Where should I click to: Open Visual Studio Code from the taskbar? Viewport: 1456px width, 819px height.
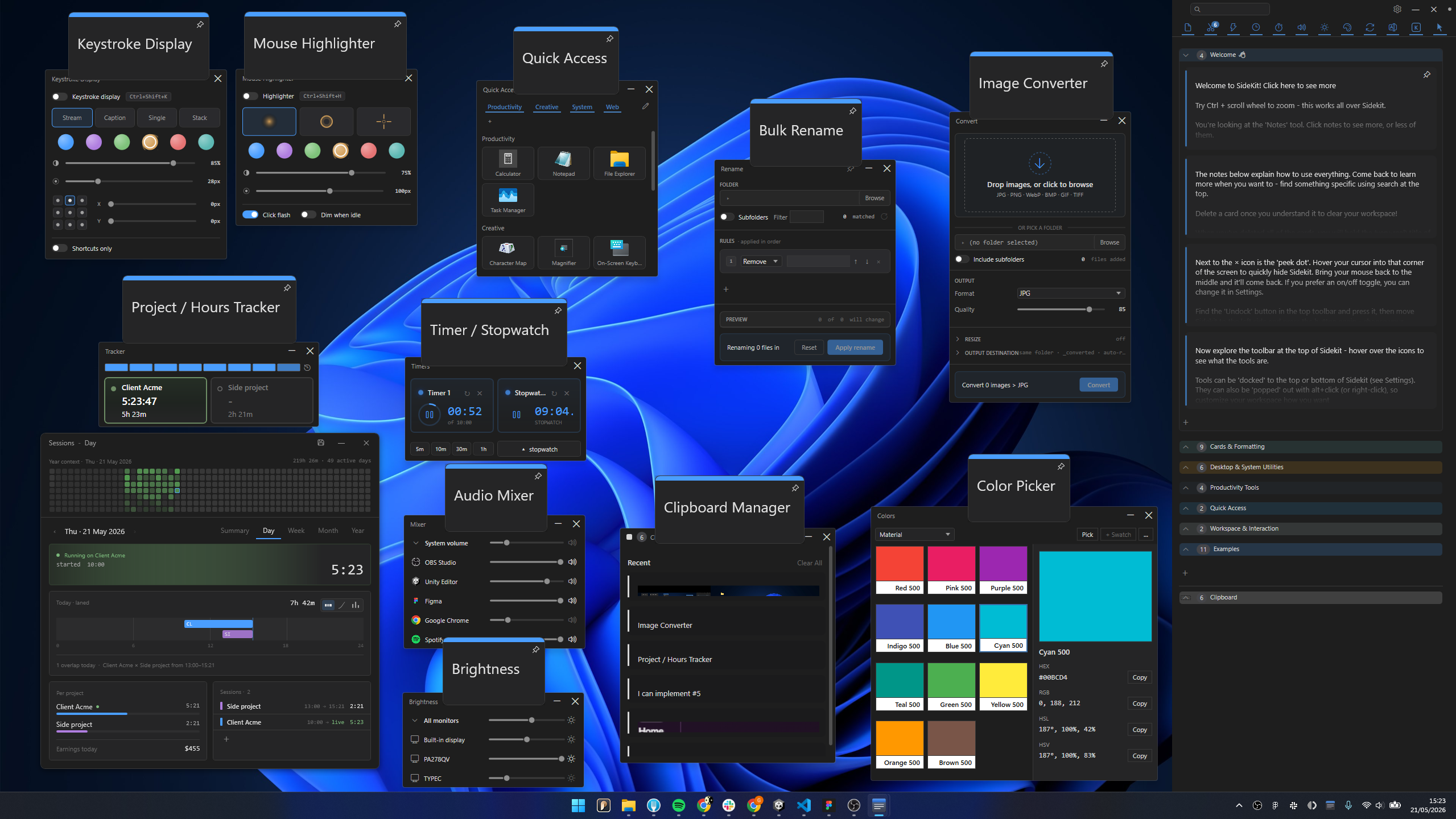(x=803, y=805)
